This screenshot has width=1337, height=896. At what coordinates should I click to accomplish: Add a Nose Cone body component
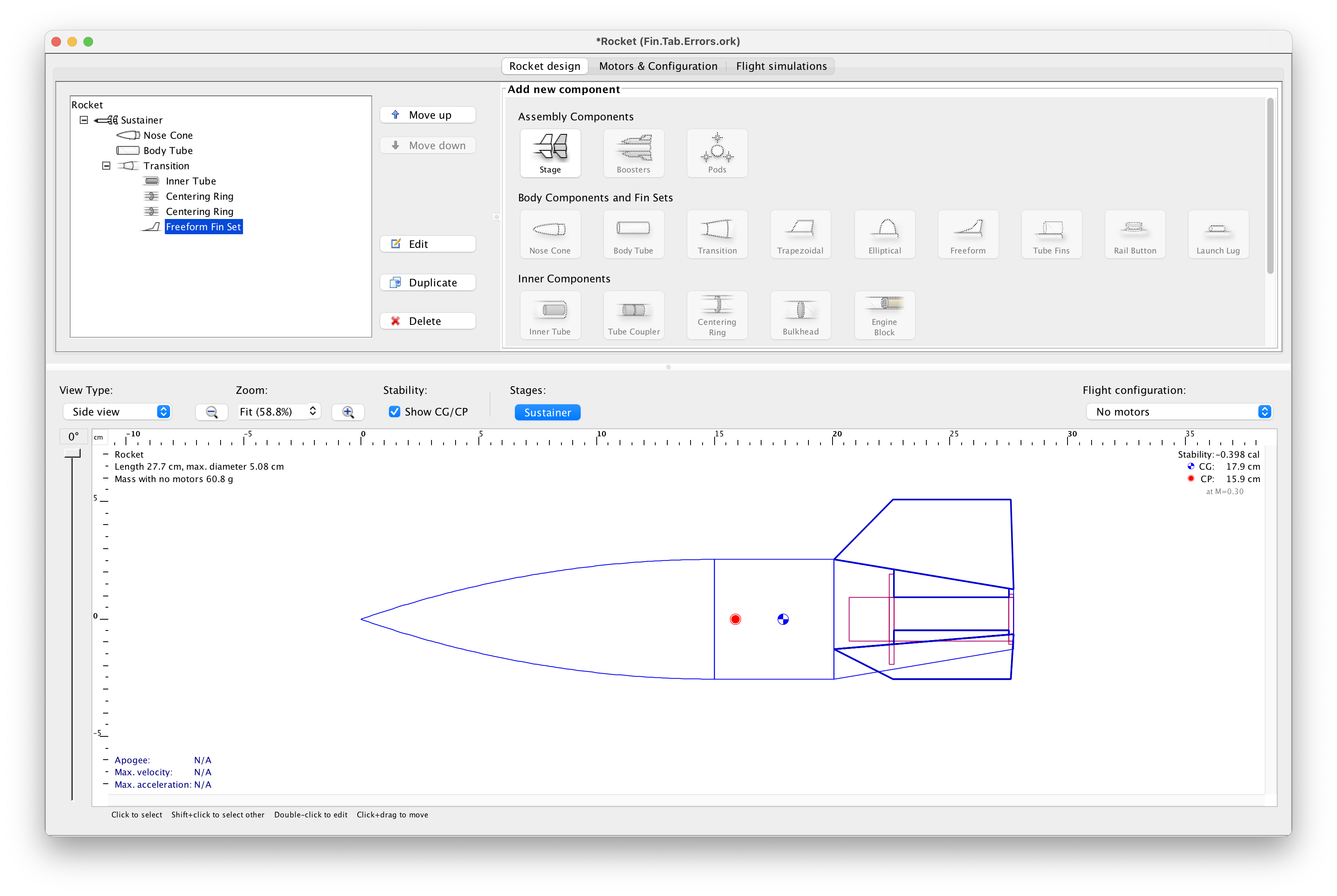click(x=550, y=234)
